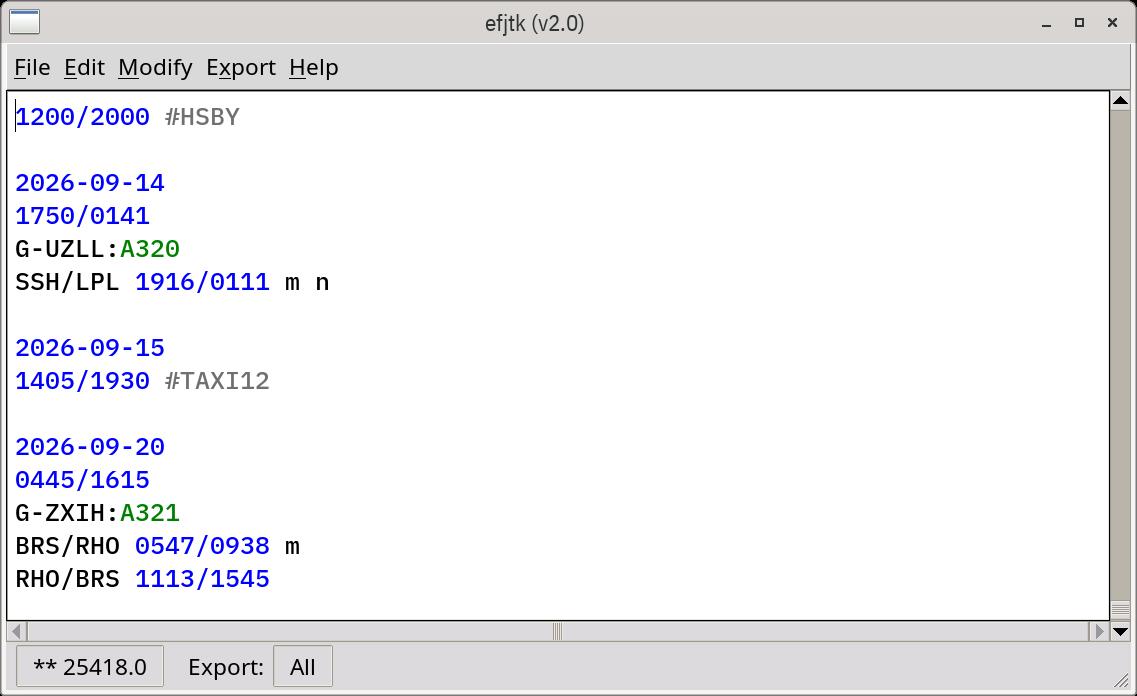Click the date 2026-09-20
The image size is (1137, 696).
coord(90,447)
